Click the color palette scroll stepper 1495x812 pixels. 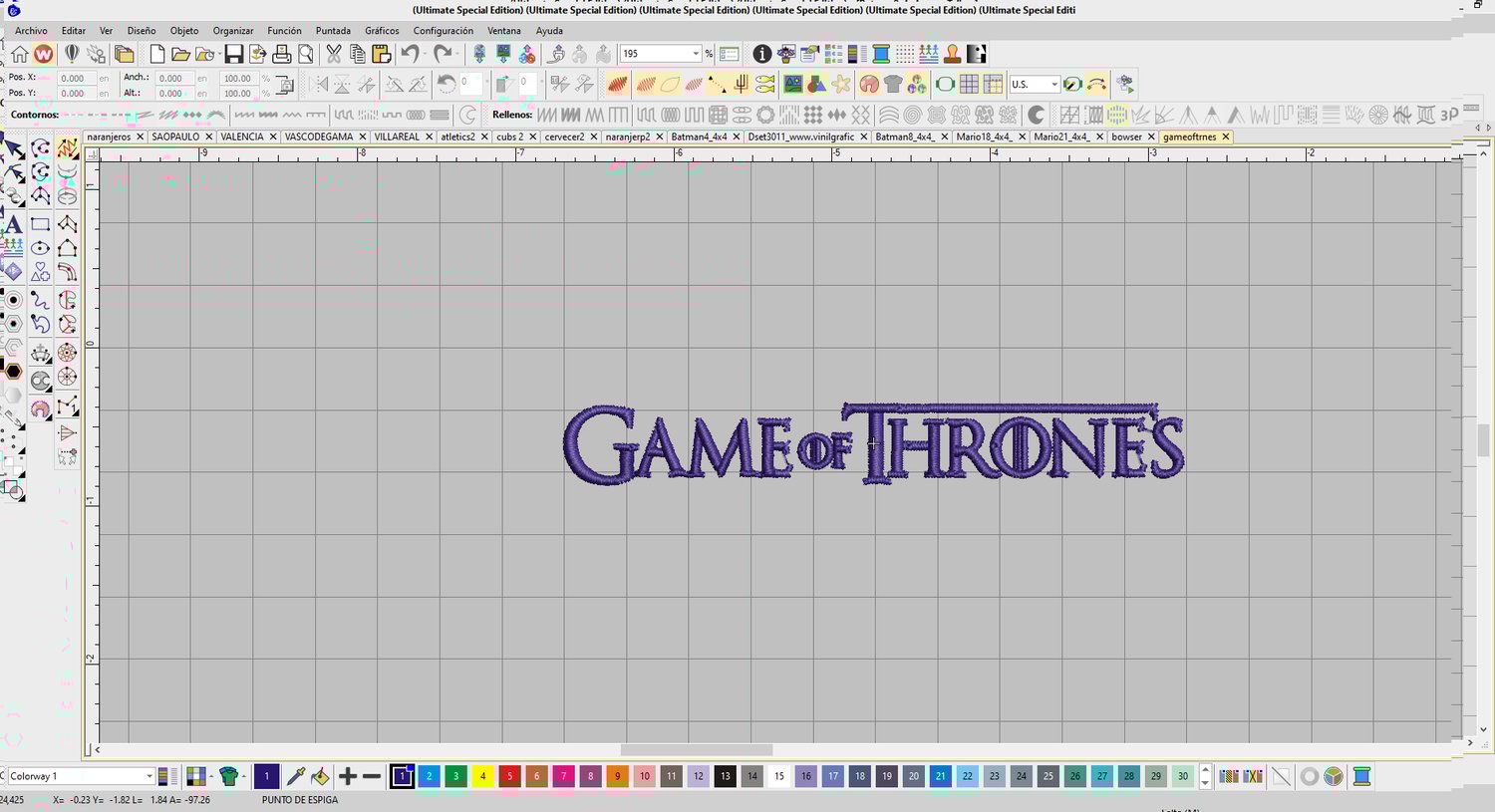[x=1205, y=776]
